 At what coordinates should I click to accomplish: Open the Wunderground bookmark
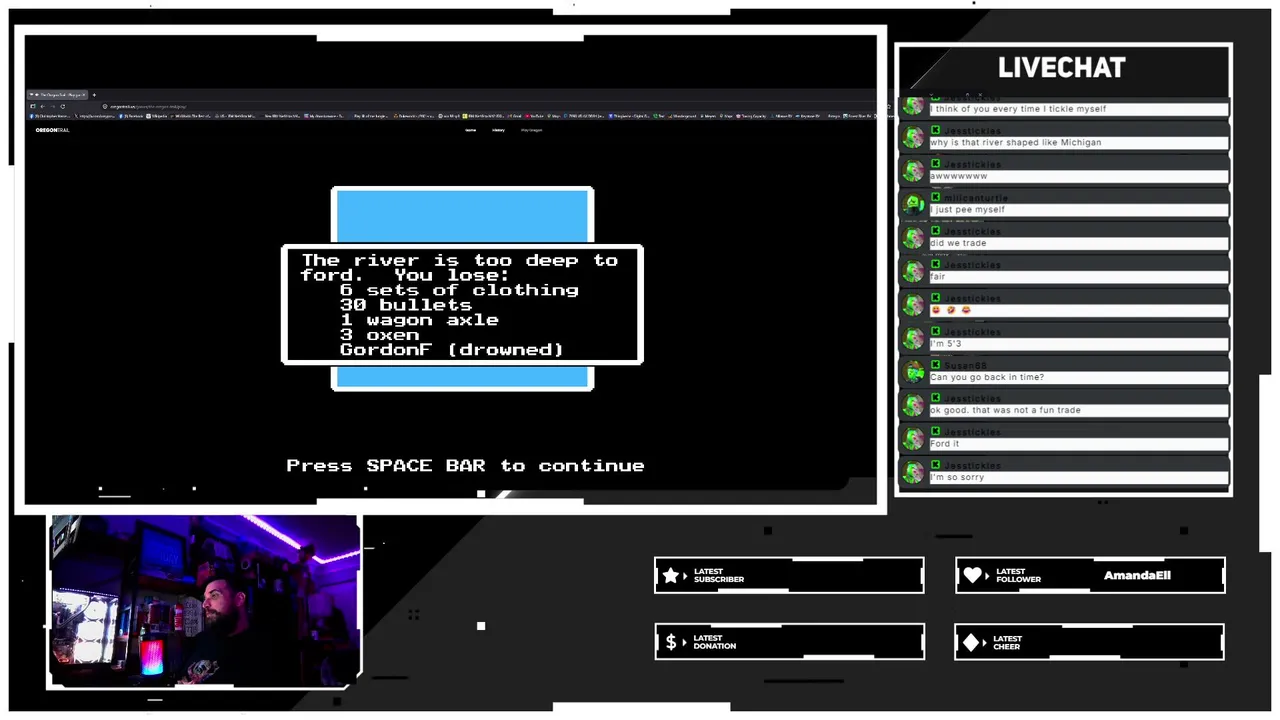tap(684, 116)
